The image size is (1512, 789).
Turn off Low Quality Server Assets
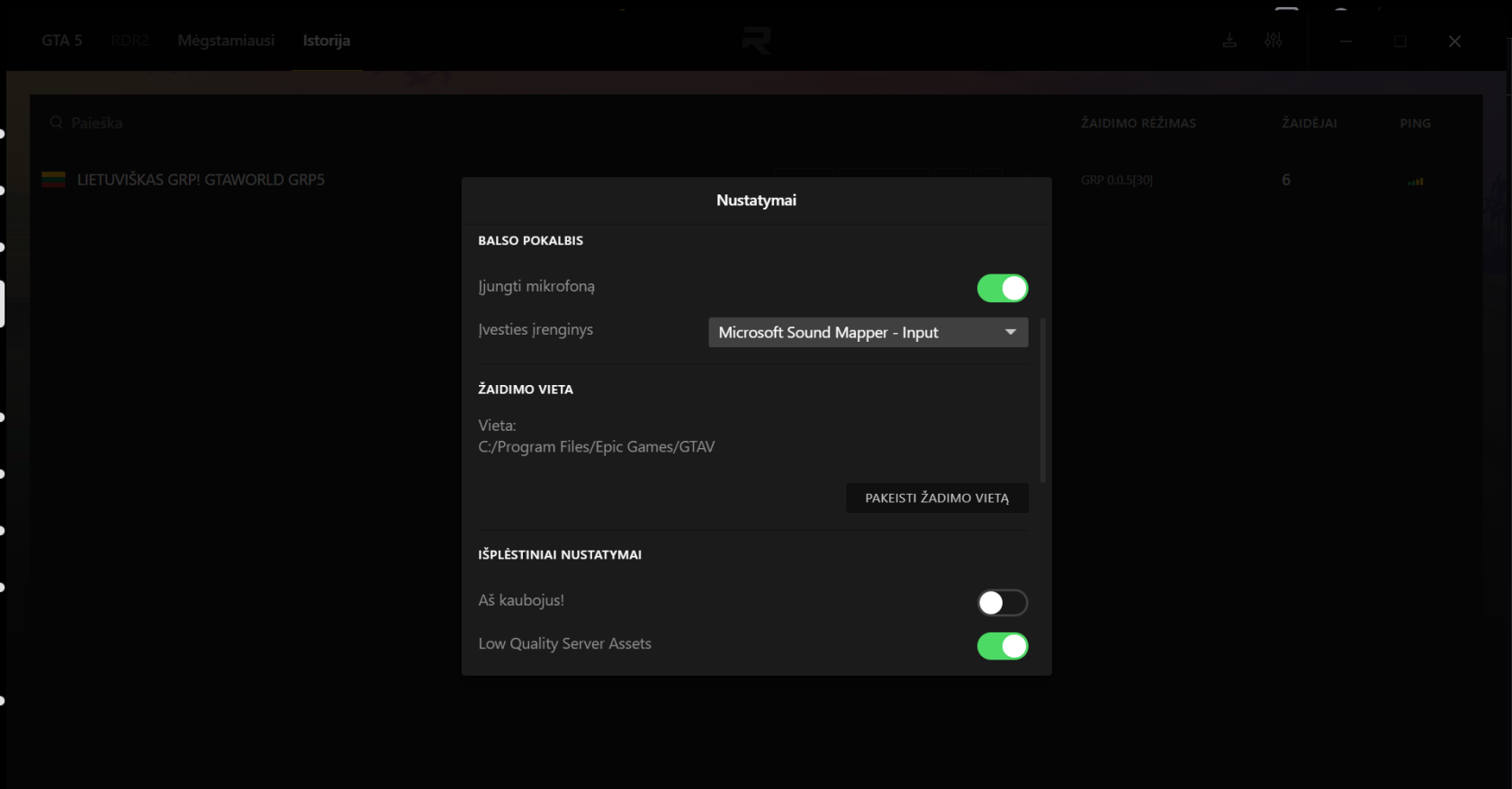point(1002,646)
